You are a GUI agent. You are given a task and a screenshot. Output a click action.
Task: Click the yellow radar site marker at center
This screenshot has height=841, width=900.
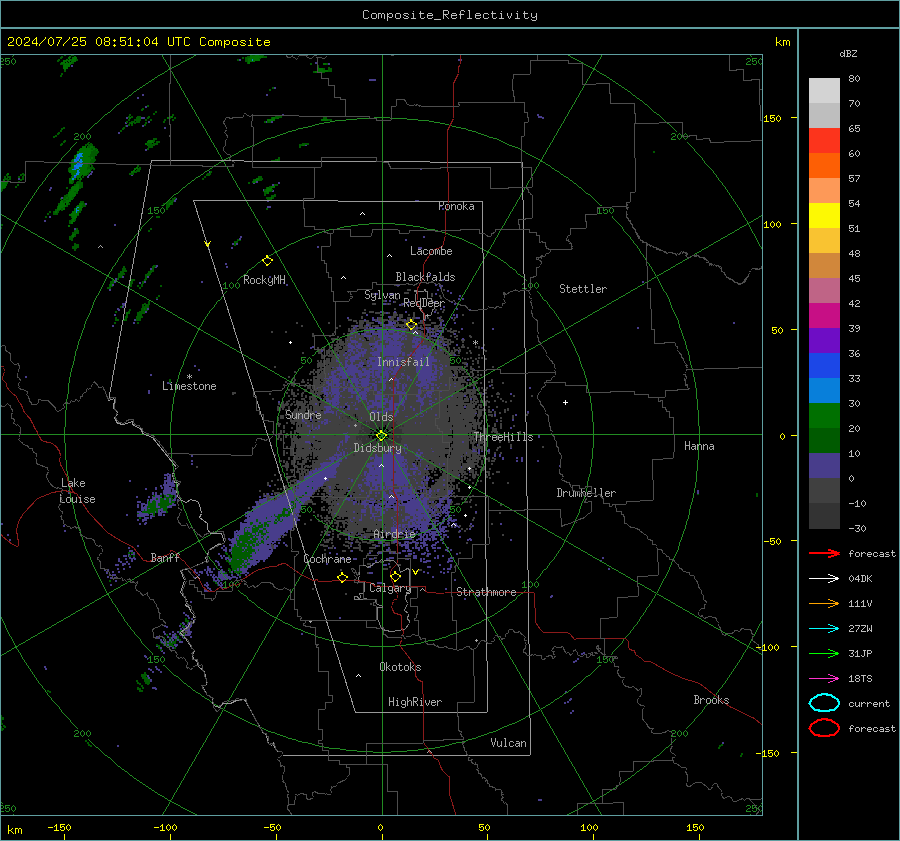(x=381, y=436)
